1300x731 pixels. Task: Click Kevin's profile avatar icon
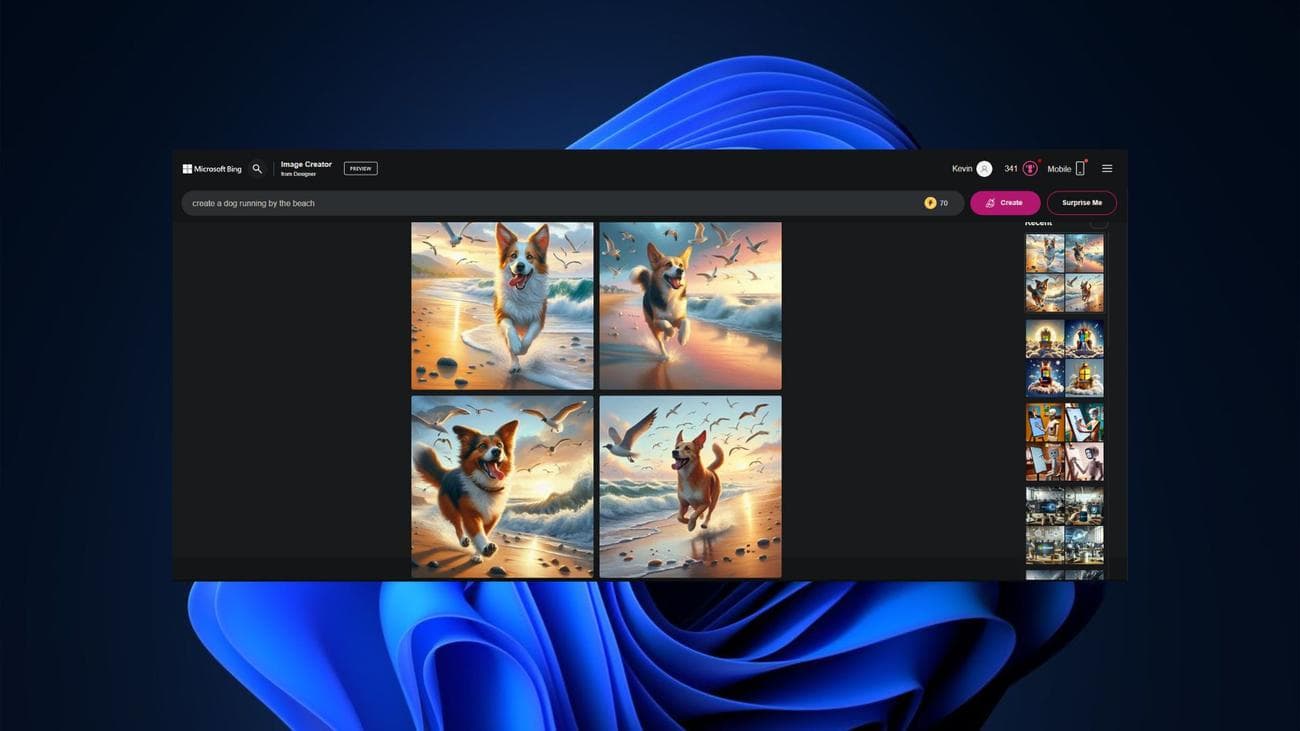point(984,169)
